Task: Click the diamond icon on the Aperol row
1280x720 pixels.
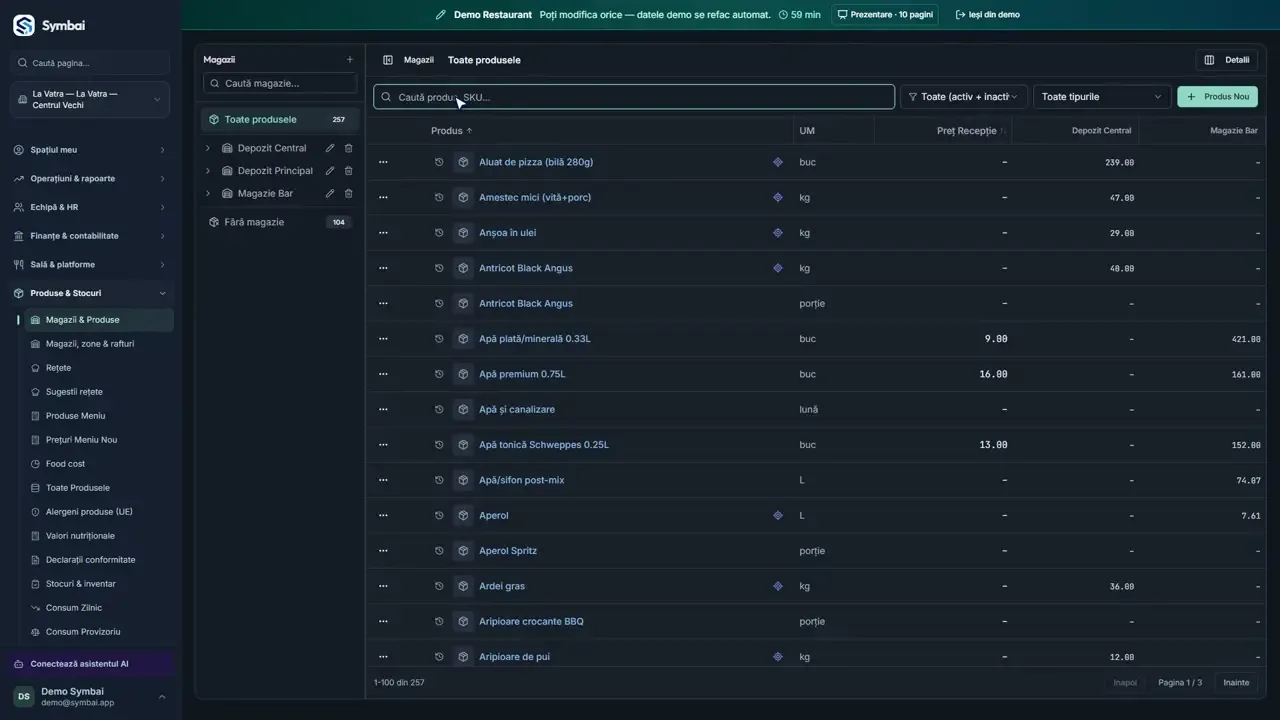Action: (x=778, y=516)
